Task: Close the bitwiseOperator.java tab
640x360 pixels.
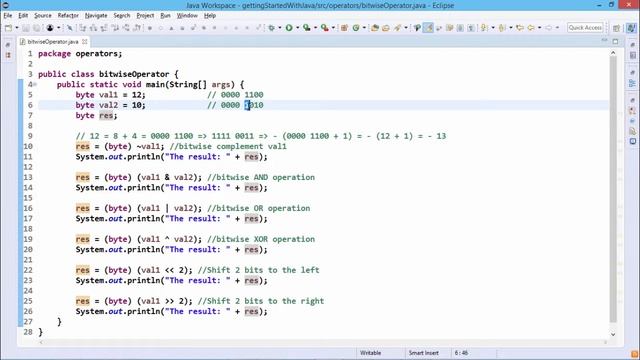Action: 84,42
